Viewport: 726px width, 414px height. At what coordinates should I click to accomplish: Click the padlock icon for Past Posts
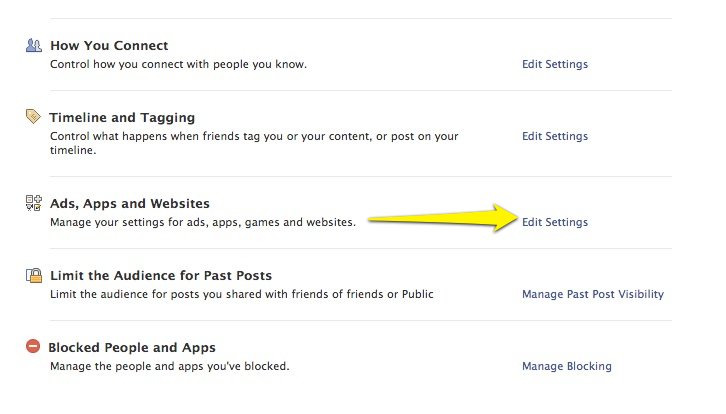pos(34,275)
